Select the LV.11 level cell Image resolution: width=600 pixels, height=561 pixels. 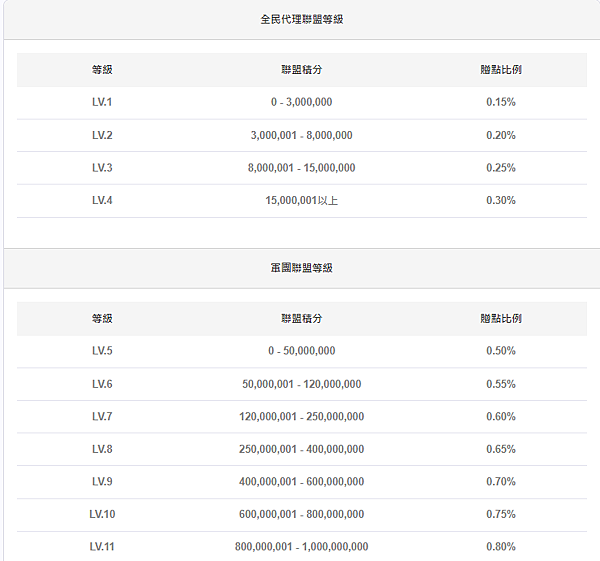click(x=102, y=546)
